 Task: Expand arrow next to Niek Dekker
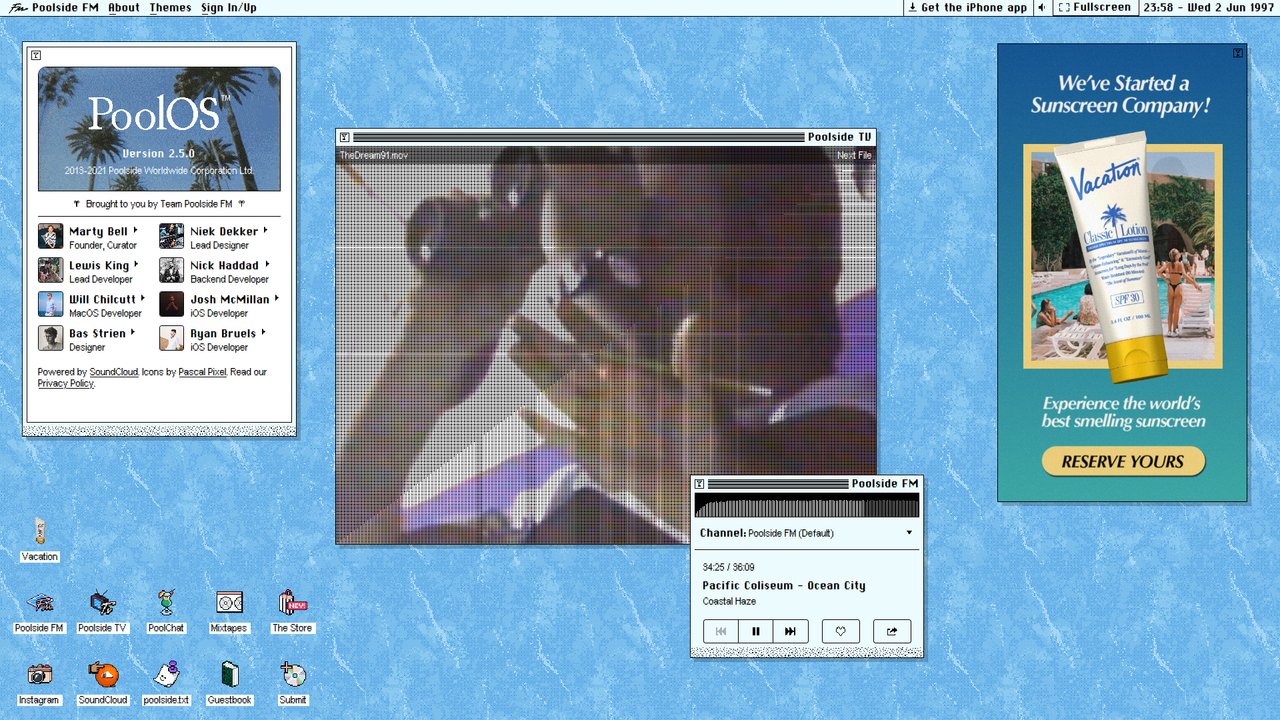coord(265,230)
